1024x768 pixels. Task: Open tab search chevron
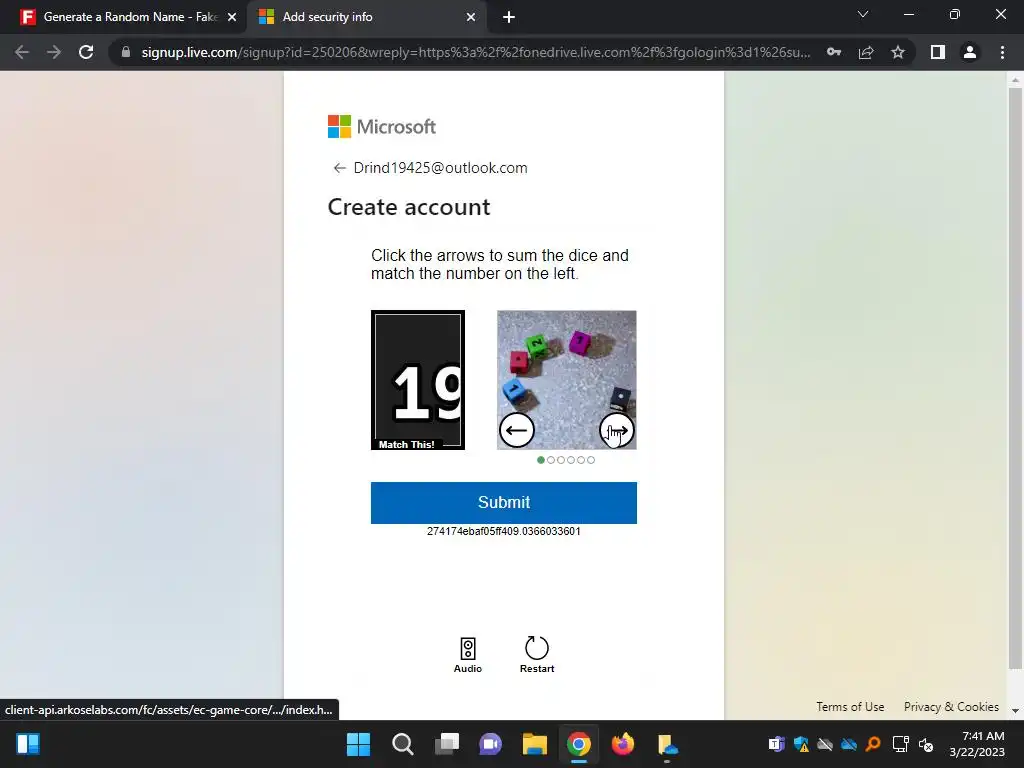coord(863,14)
